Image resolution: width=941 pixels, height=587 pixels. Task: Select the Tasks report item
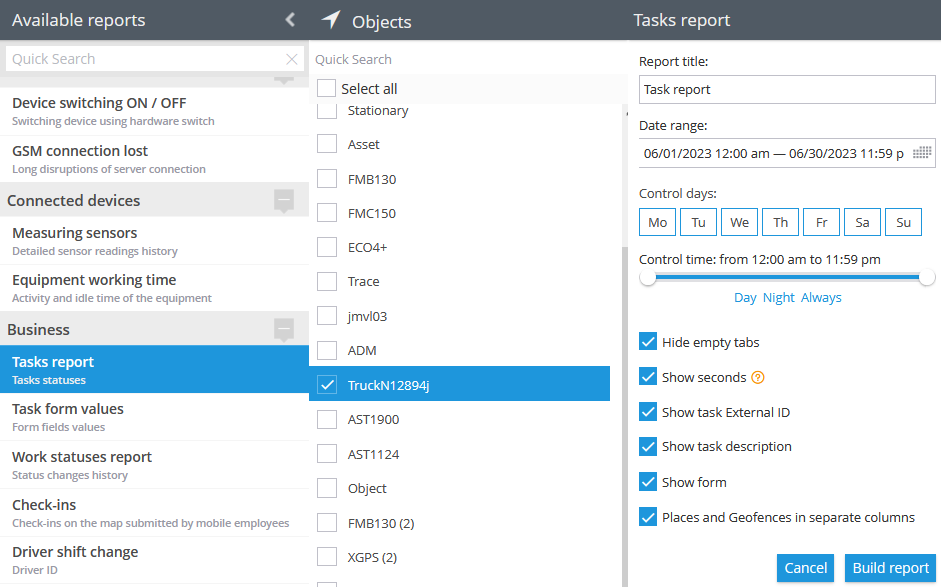click(x=154, y=369)
